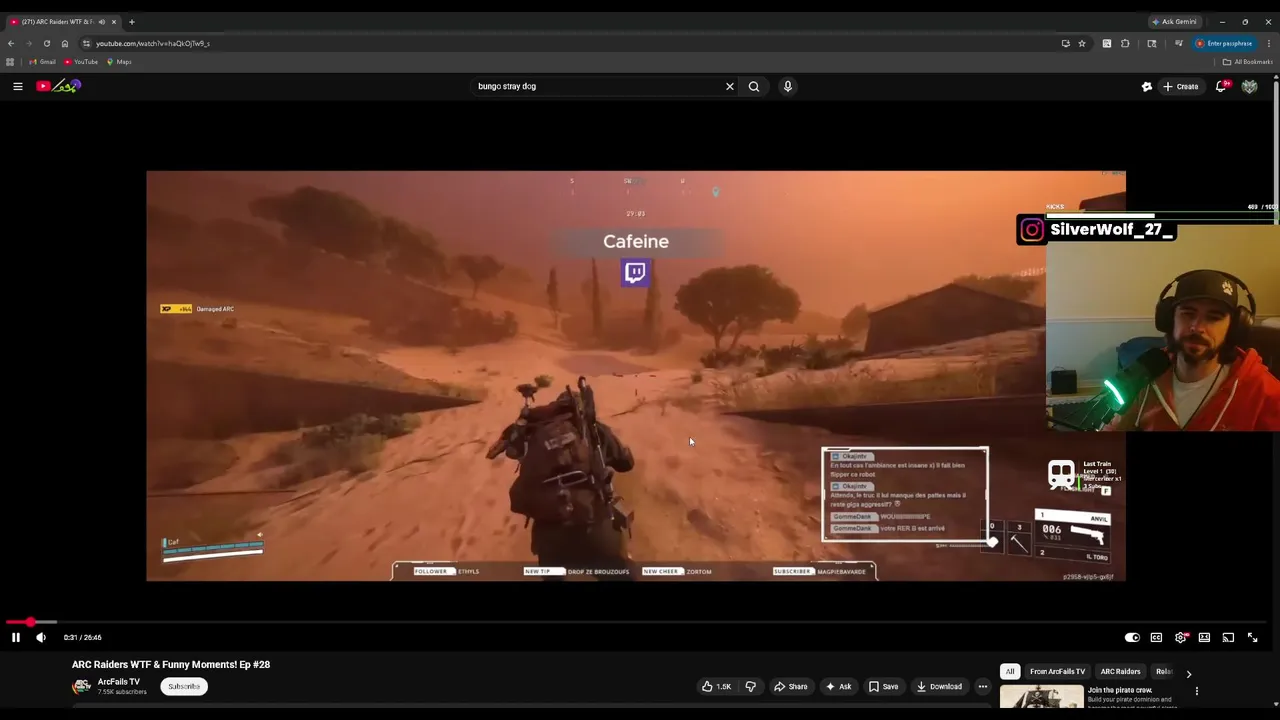
Task: Click the Create button
Action: click(1180, 87)
